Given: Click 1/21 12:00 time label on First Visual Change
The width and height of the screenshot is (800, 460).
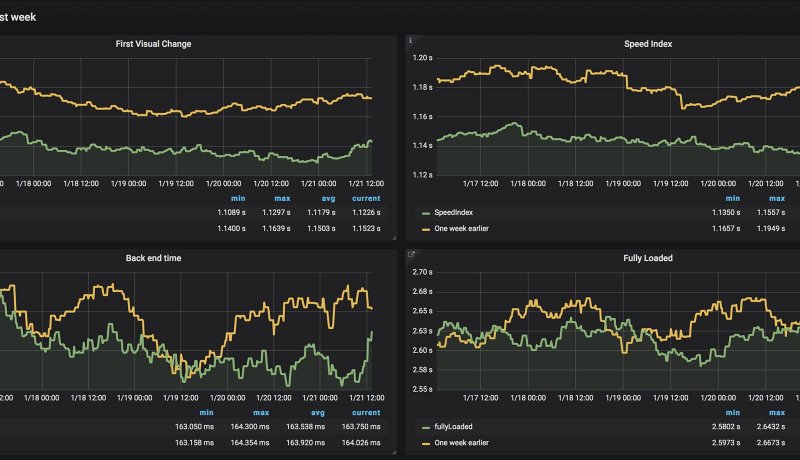Looking at the screenshot, I should (x=366, y=184).
